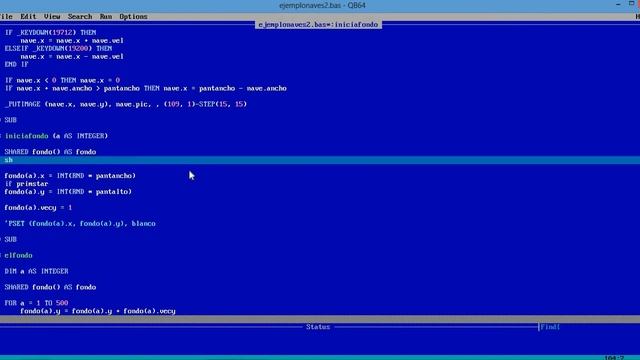Click line fondo(a).y = INT(RND * pantalto)
Screen dimensions: 640x360
click(x=68, y=191)
